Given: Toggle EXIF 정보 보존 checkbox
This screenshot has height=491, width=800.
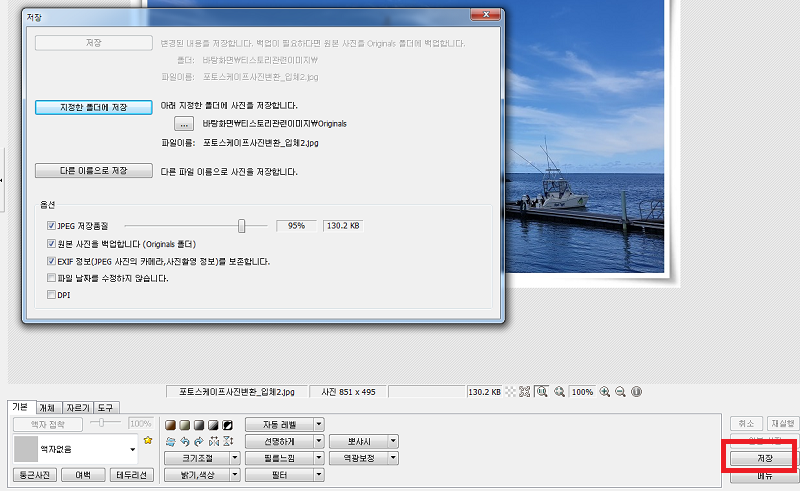Looking at the screenshot, I should tap(51, 261).
